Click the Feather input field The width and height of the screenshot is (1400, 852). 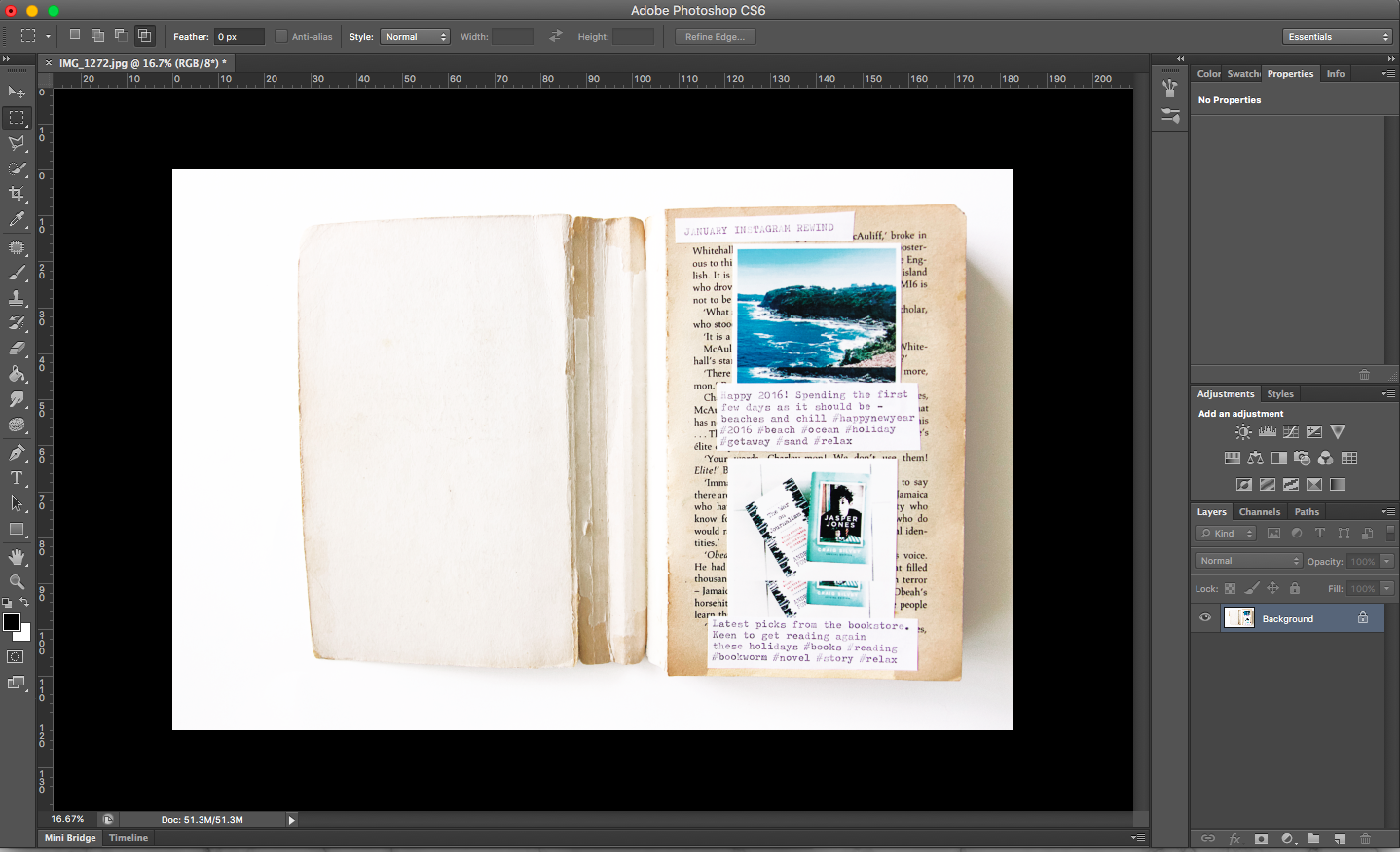pos(239,37)
